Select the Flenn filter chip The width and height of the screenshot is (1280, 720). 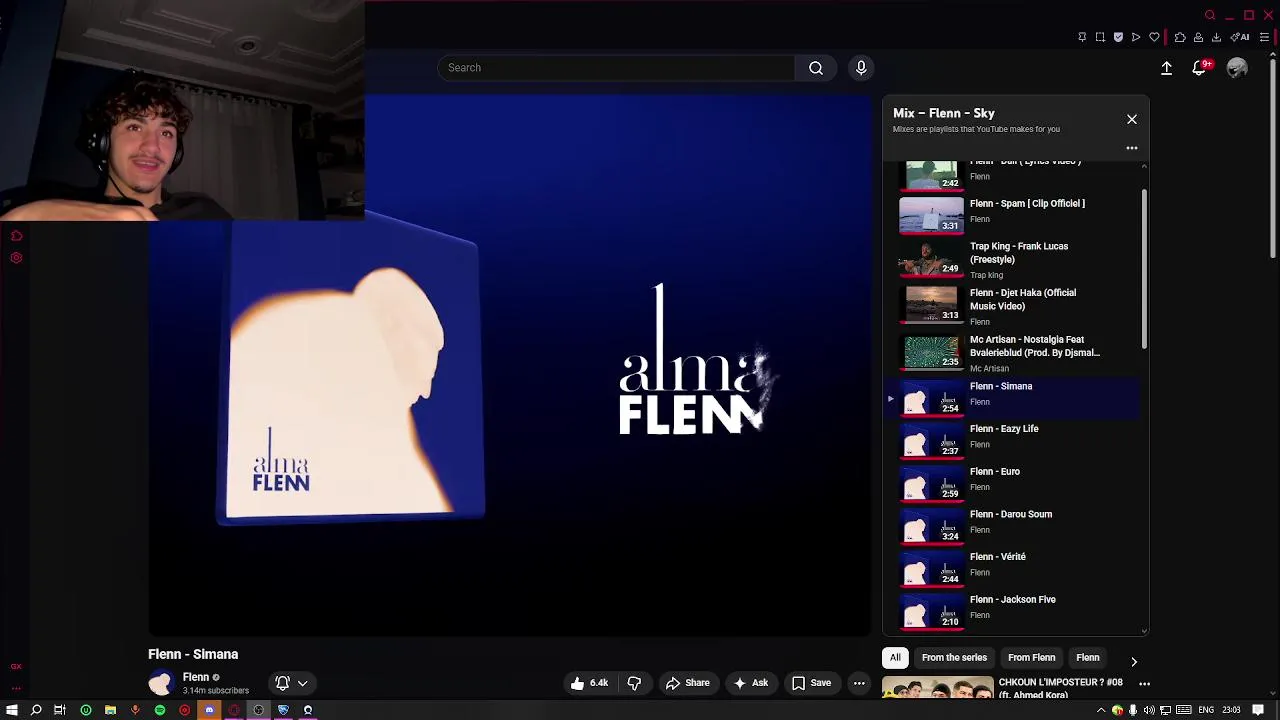click(x=1087, y=658)
